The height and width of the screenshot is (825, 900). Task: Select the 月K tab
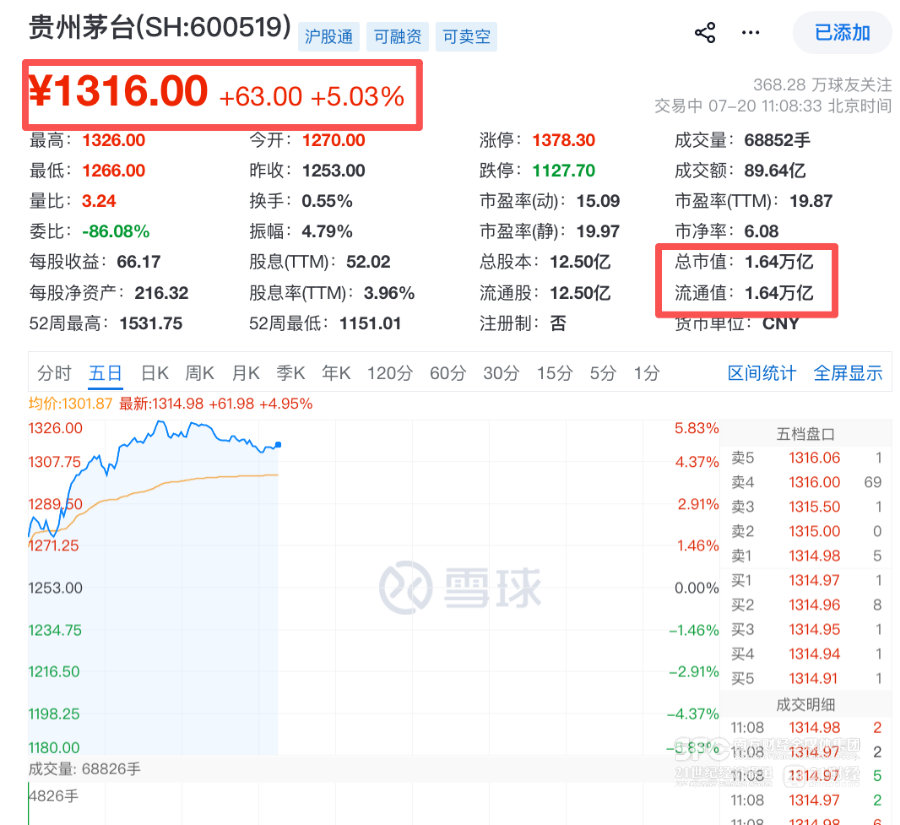click(246, 373)
